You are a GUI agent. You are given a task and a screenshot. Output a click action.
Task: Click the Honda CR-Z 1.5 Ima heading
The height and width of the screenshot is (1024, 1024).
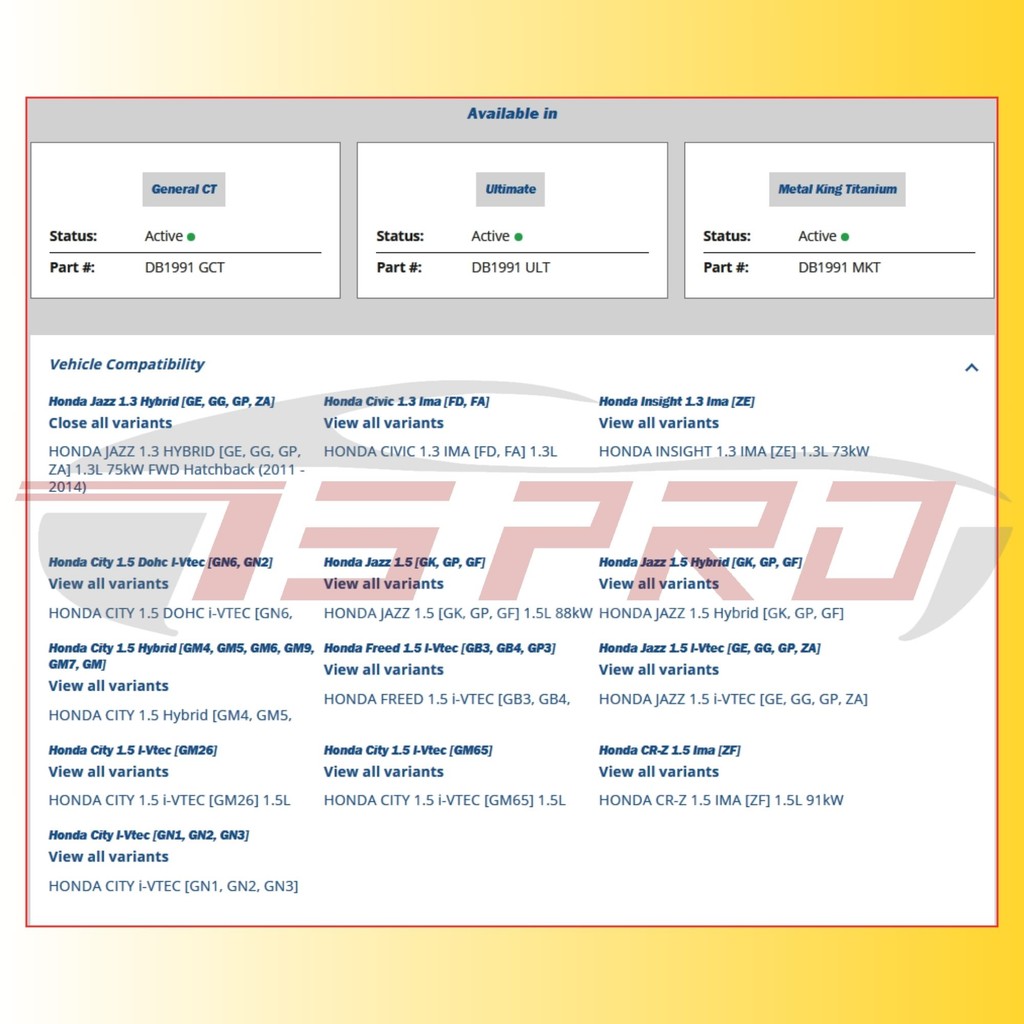(x=669, y=750)
